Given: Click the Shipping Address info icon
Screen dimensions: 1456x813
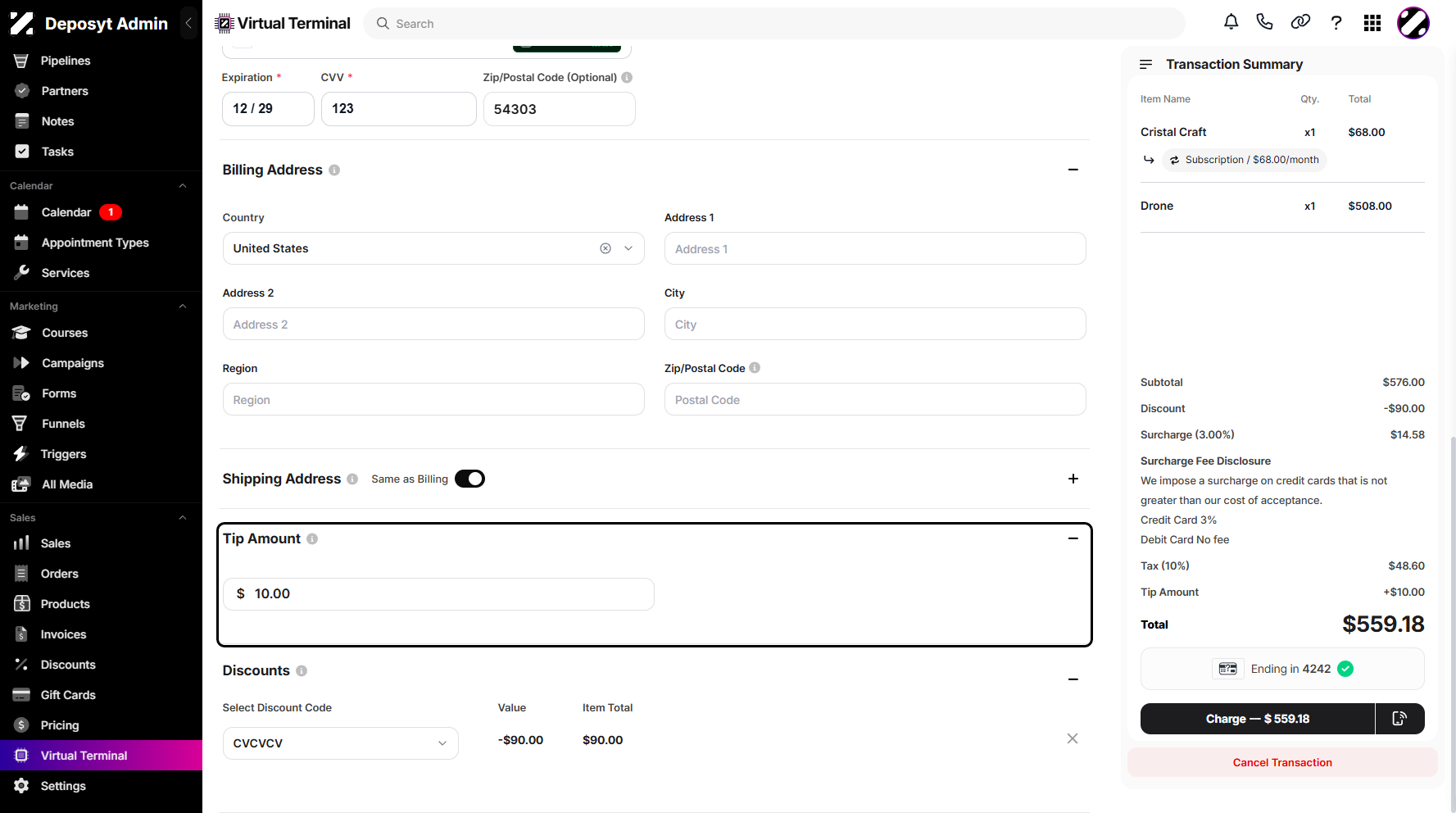Looking at the screenshot, I should [x=352, y=479].
